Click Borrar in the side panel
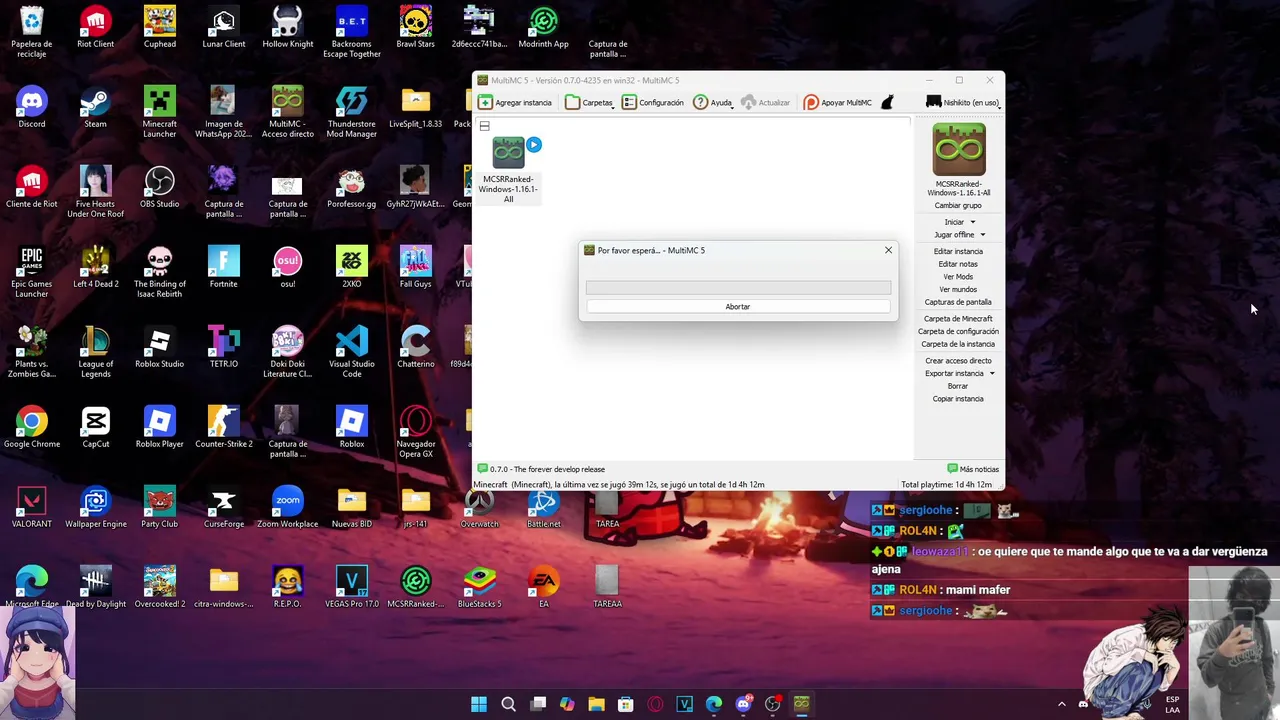 point(958,386)
